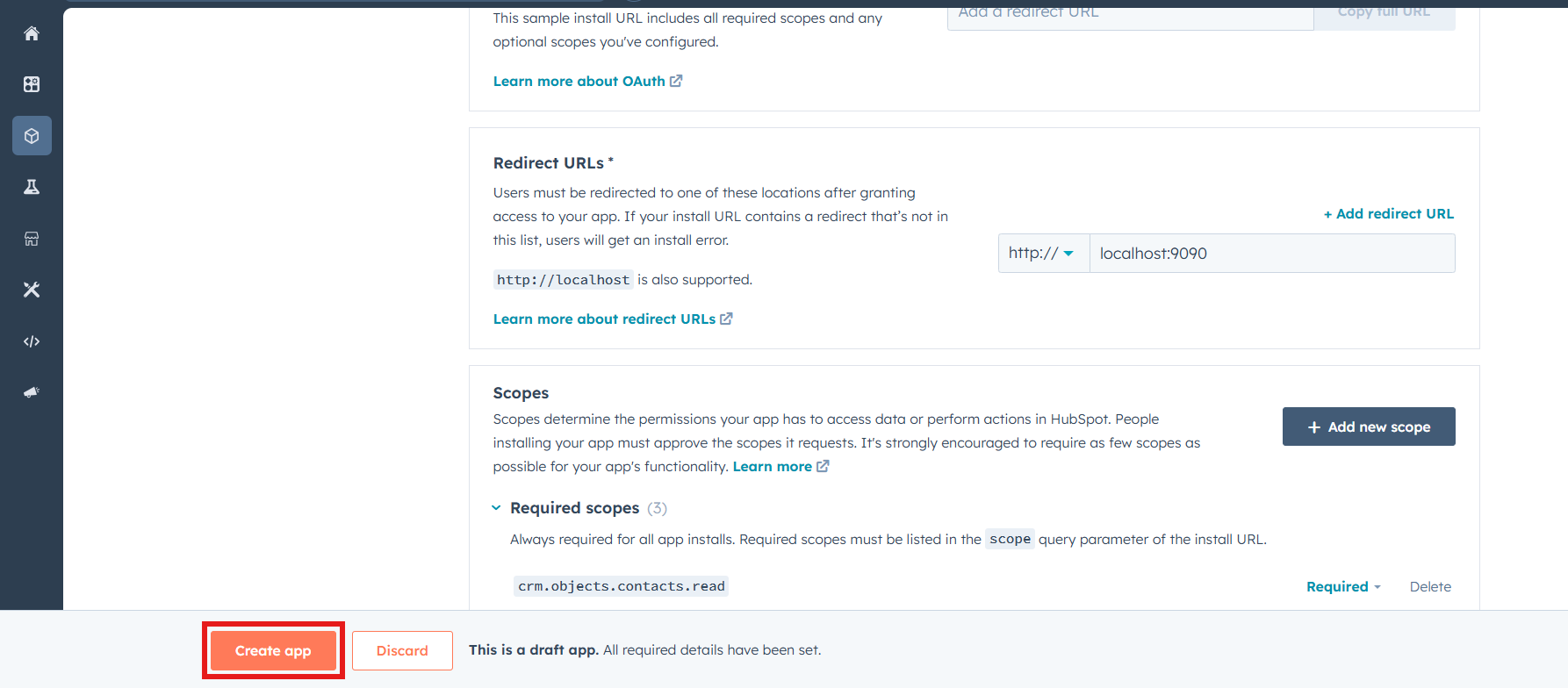Click the 'This is a draft app.' status text
1568x688 pixels.
coord(534,649)
